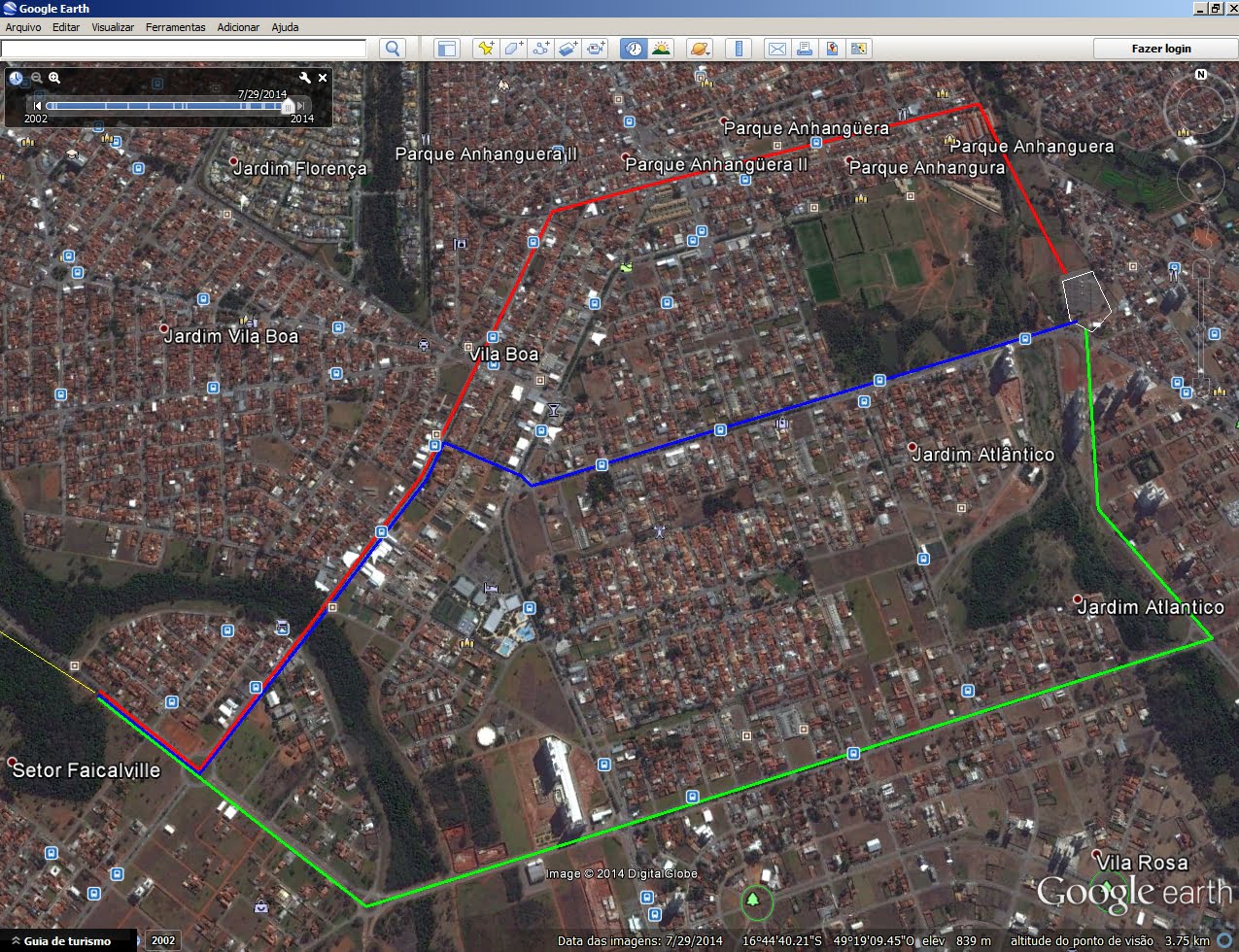Image resolution: width=1239 pixels, height=952 pixels.
Task: Click the 2002 historical imagery button
Action: pyautogui.click(x=163, y=940)
